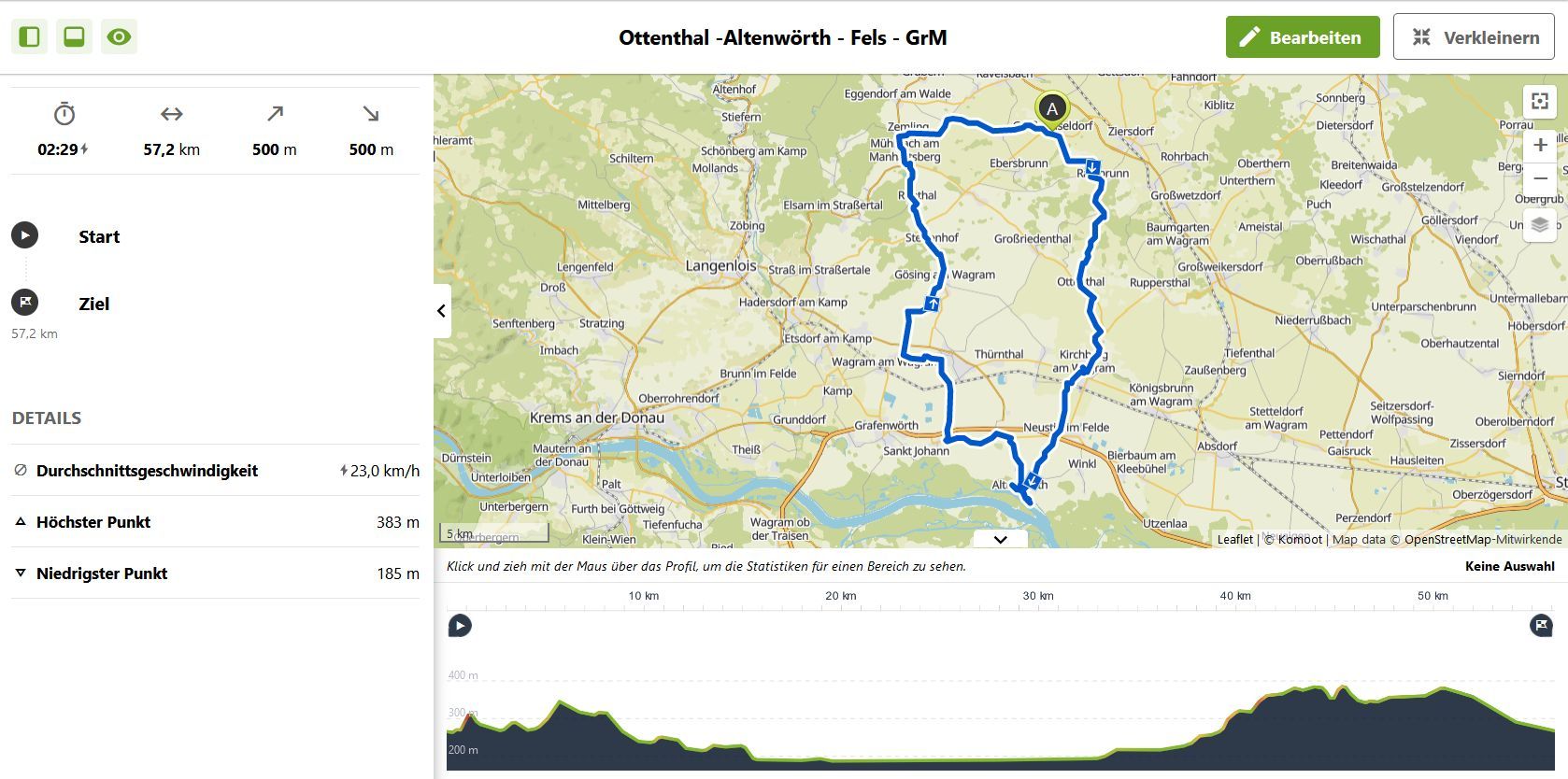Image resolution: width=1568 pixels, height=779 pixels.
Task: Open the map layers selector
Action: coord(1540,225)
